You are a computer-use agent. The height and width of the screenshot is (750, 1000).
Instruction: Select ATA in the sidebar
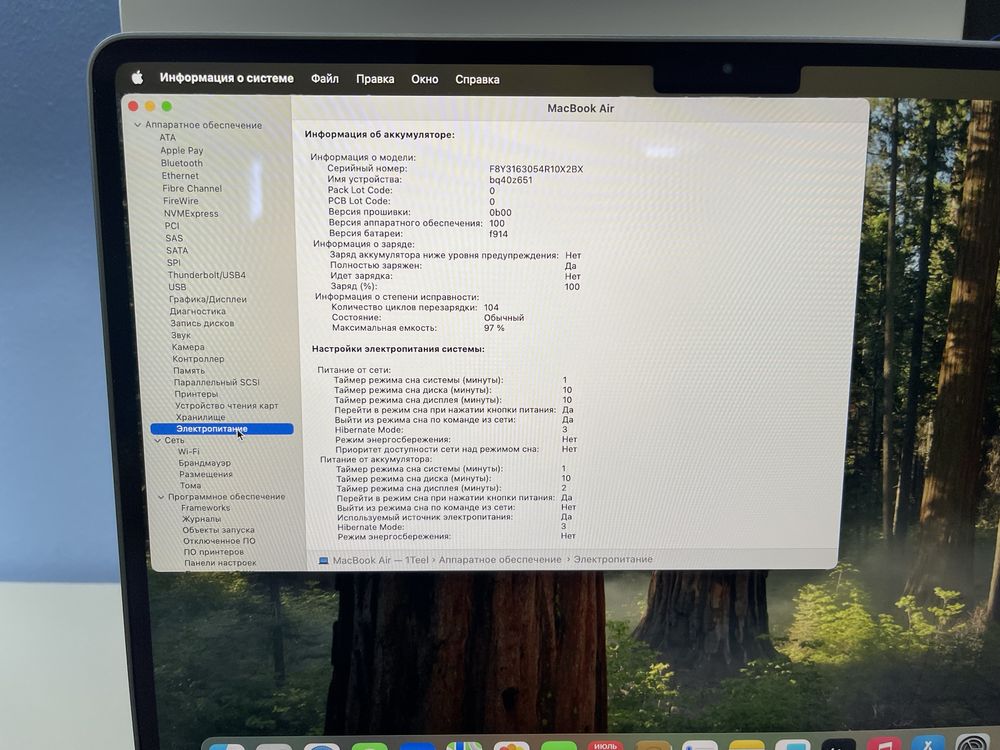pos(167,137)
